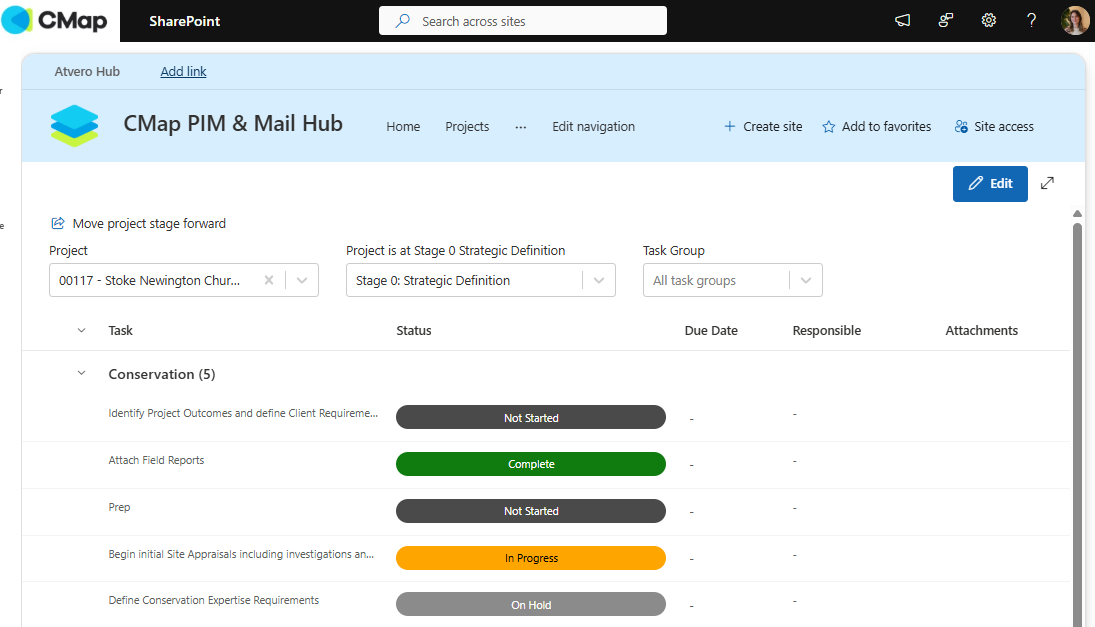
Task: Clear the selected project with X
Action: [269, 280]
